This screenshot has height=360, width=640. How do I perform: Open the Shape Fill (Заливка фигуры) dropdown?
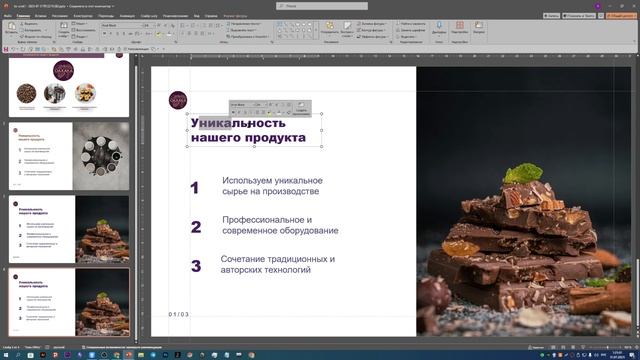(x=371, y=24)
